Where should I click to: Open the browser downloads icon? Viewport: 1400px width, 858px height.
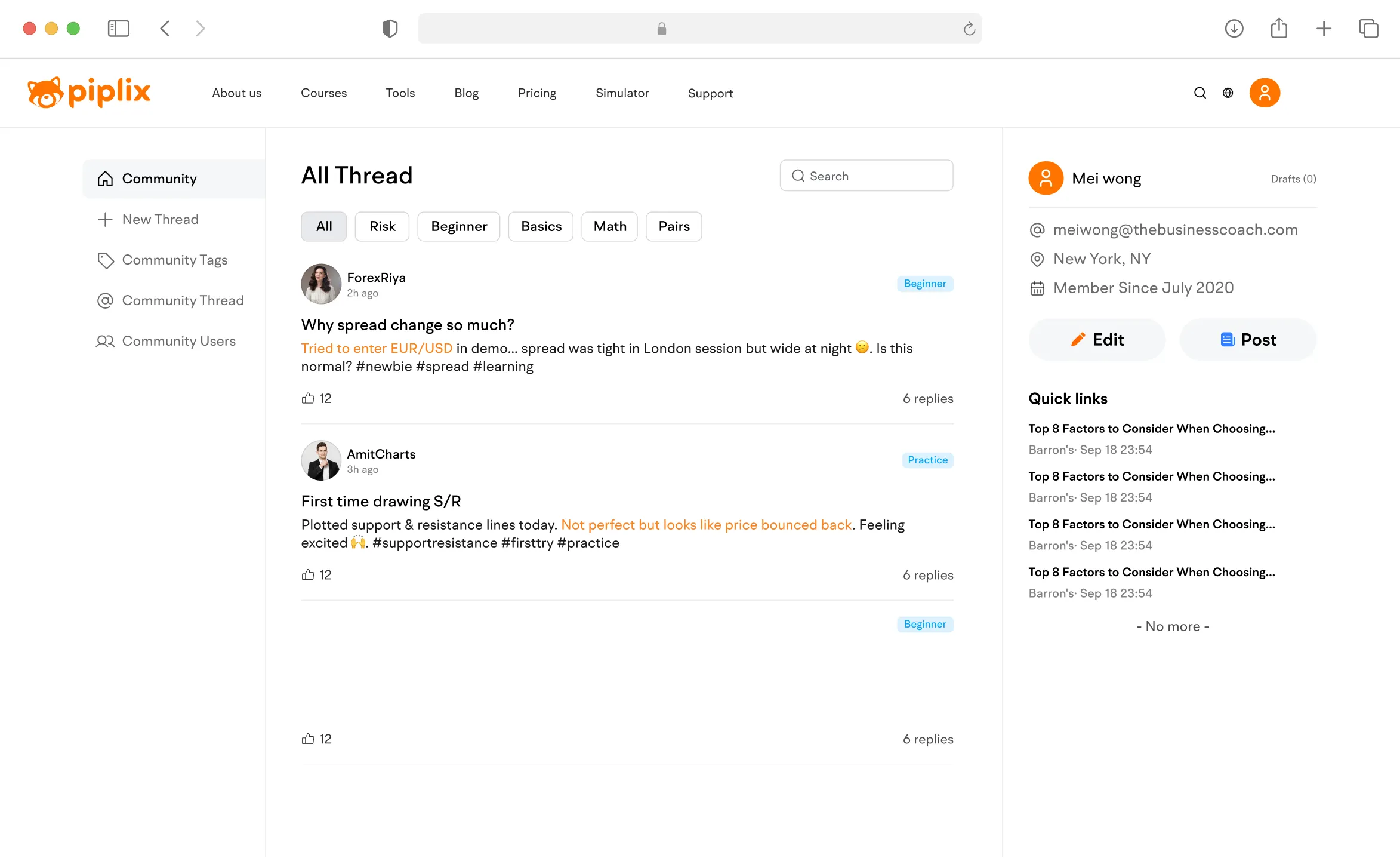point(1234,29)
